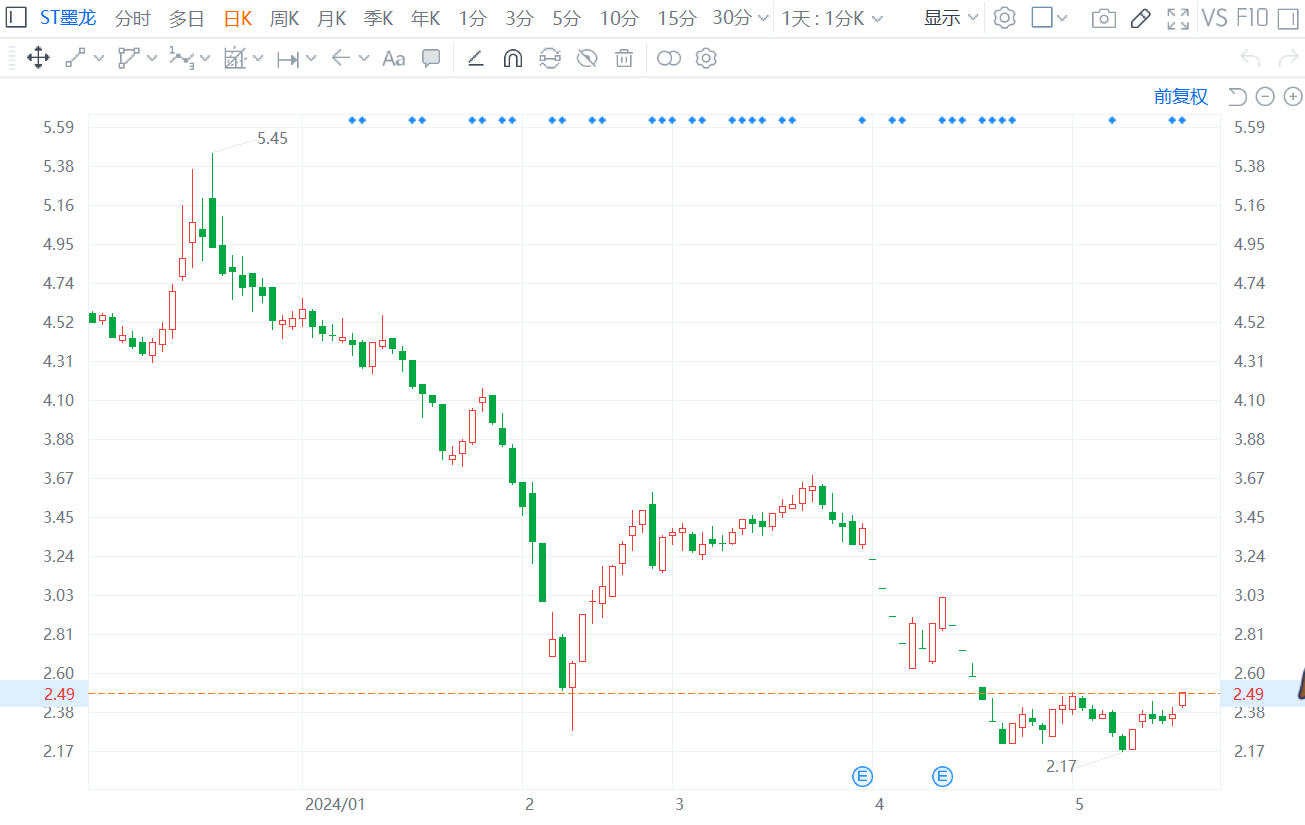Image resolution: width=1305 pixels, height=825 pixels.
Task: Take a chart screenshot with camera icon
Action: 1103,18
